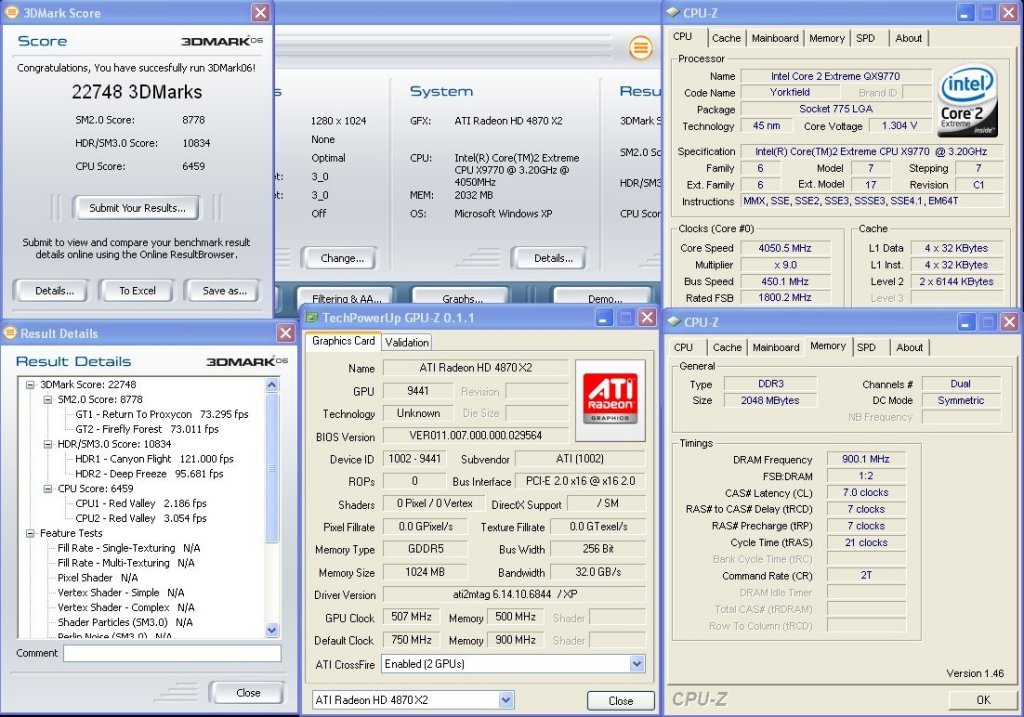This screenshot has width=1024, height=717.
Task: Click the Memory CPU-Z window title icon
Action: (673, 322)
